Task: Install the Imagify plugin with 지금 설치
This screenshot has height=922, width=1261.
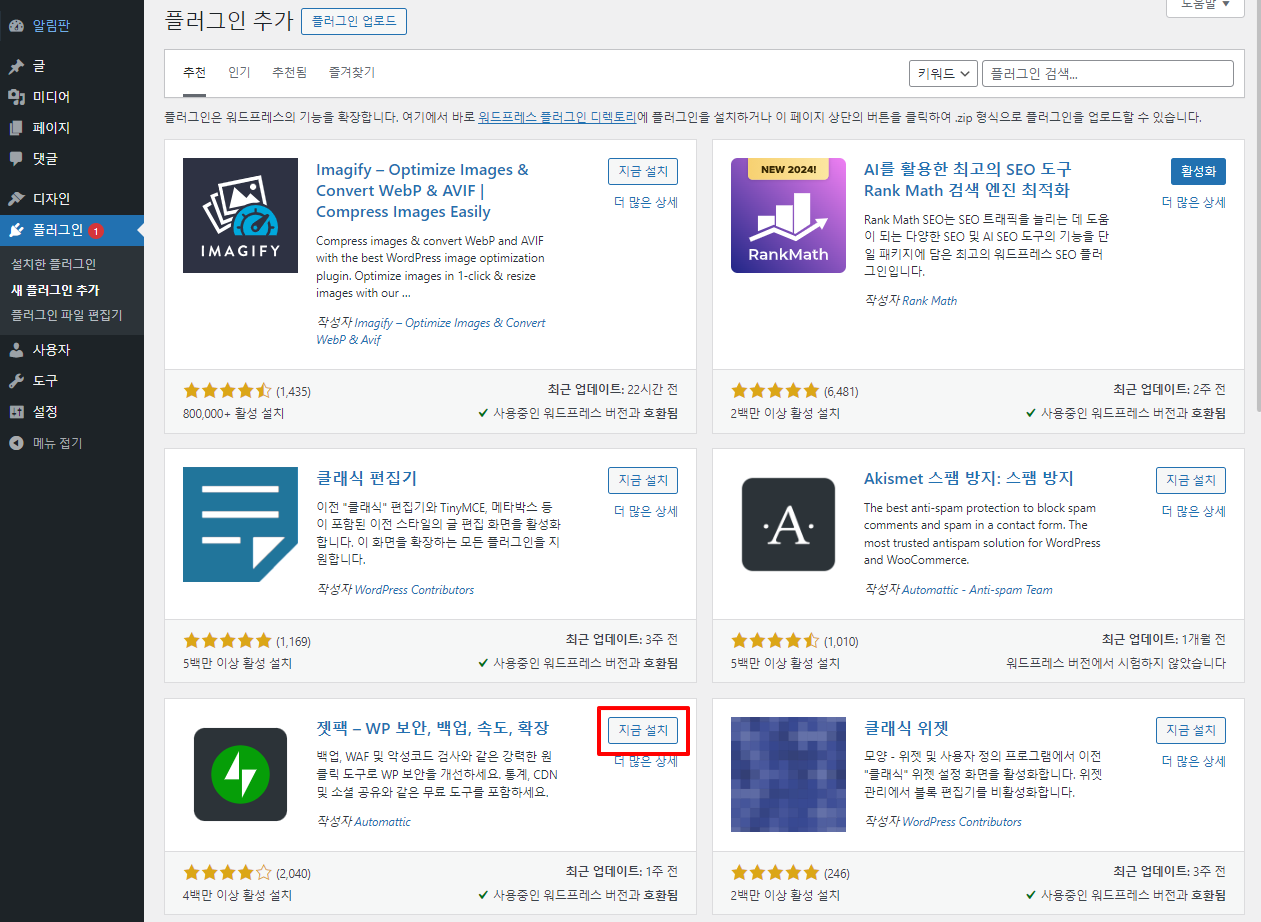Action: [643, 171]
